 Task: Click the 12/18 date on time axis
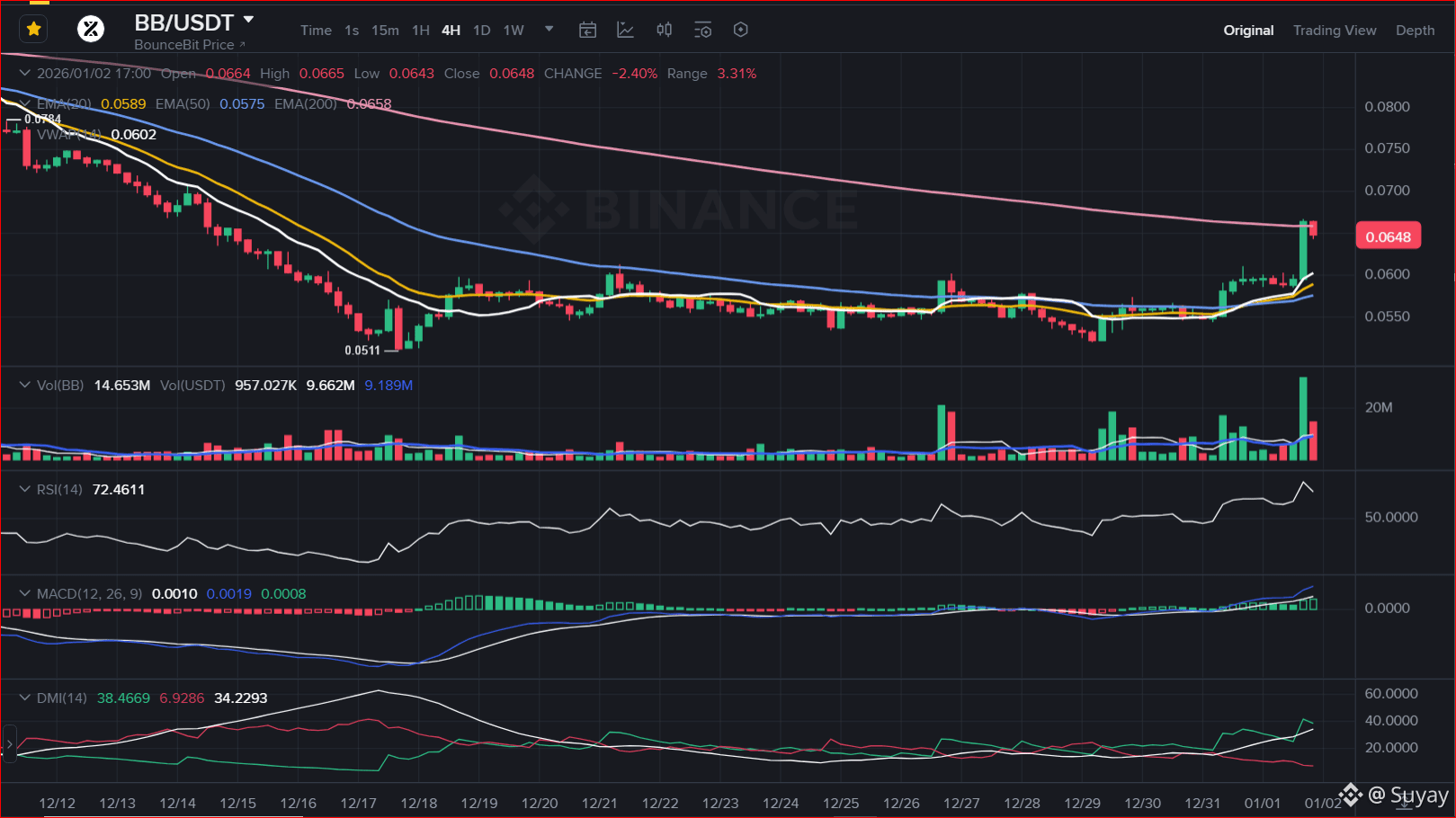tap(419, 804)
